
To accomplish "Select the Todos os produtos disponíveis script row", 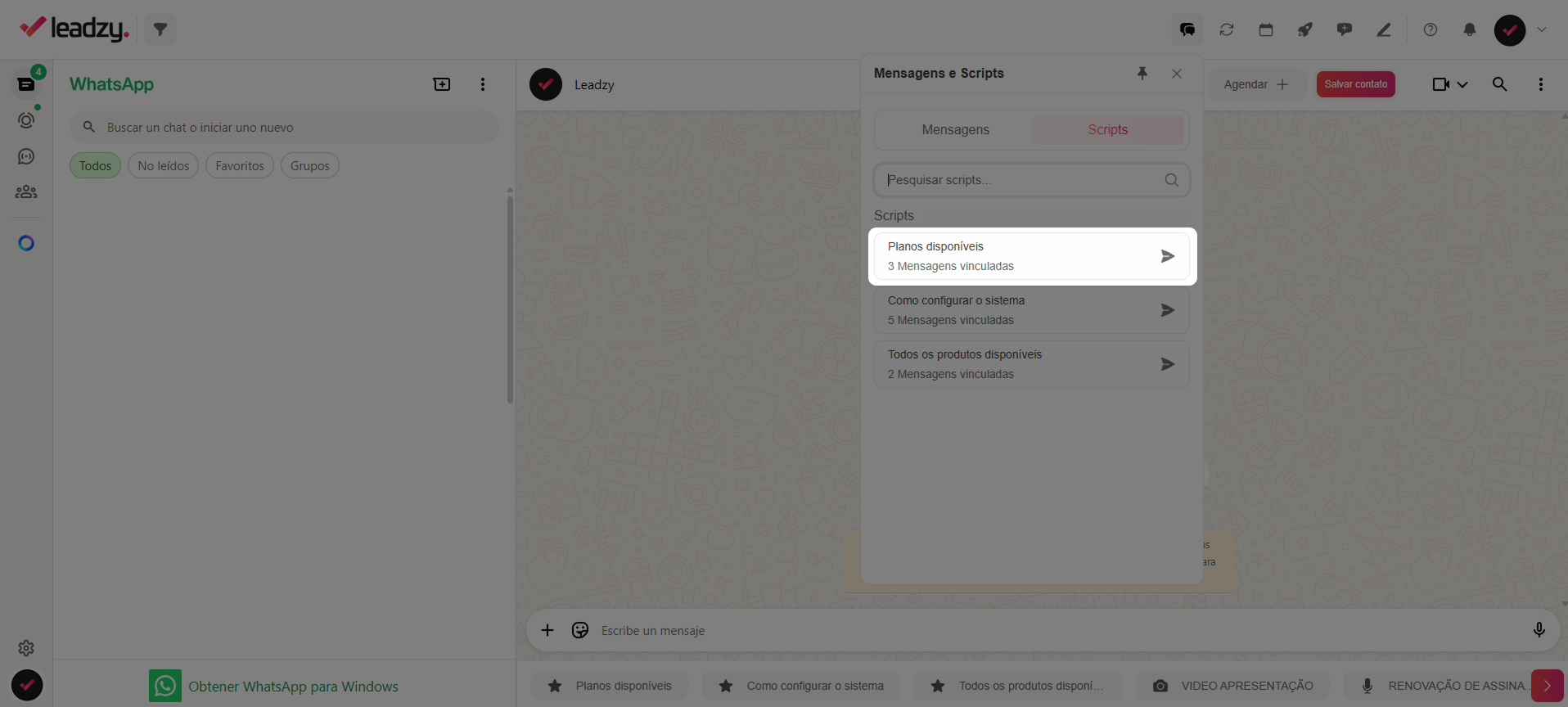I will click(1032, 364).
